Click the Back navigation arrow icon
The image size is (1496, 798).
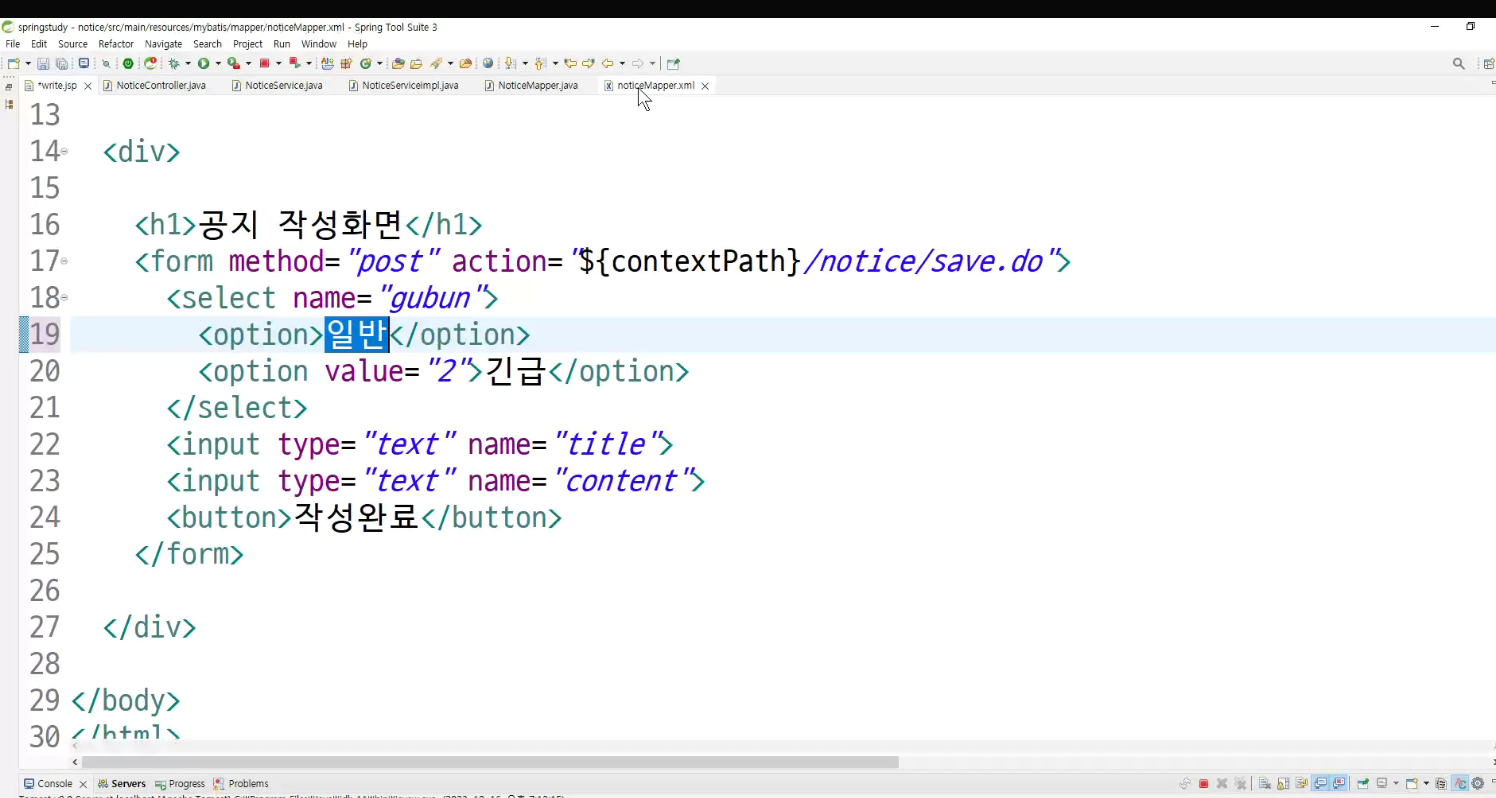click(x=607, y=63)
